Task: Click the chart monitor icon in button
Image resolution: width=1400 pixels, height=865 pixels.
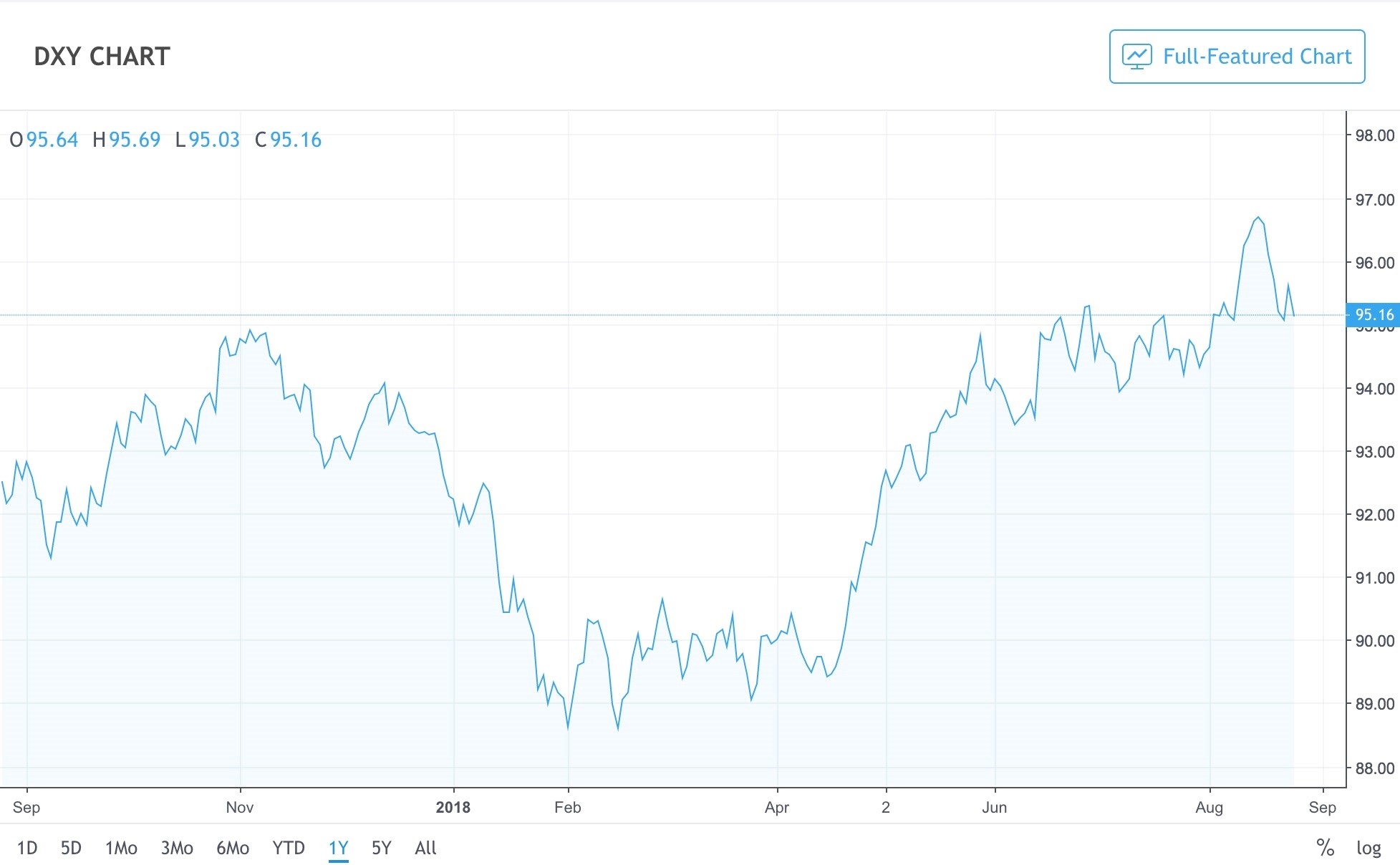Action: pyautogui.click(x=1136, y=57)
